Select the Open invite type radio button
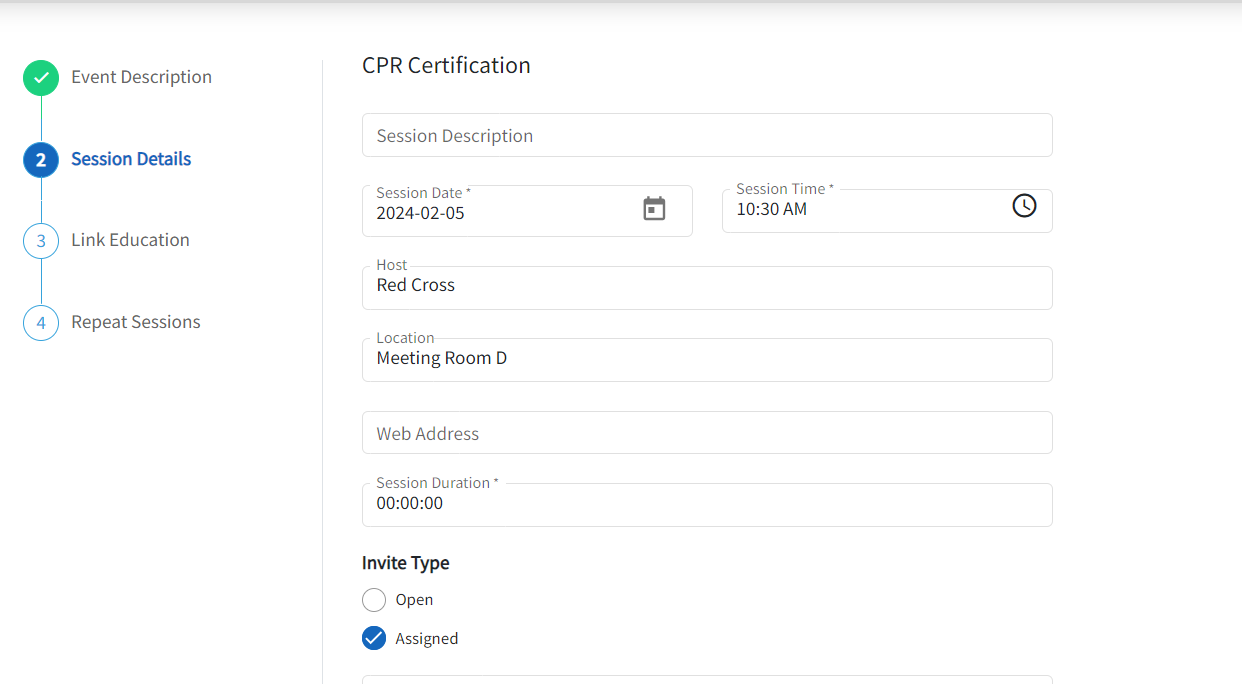The width and height of the screenshot is (1242, 684). pos(374,600)
